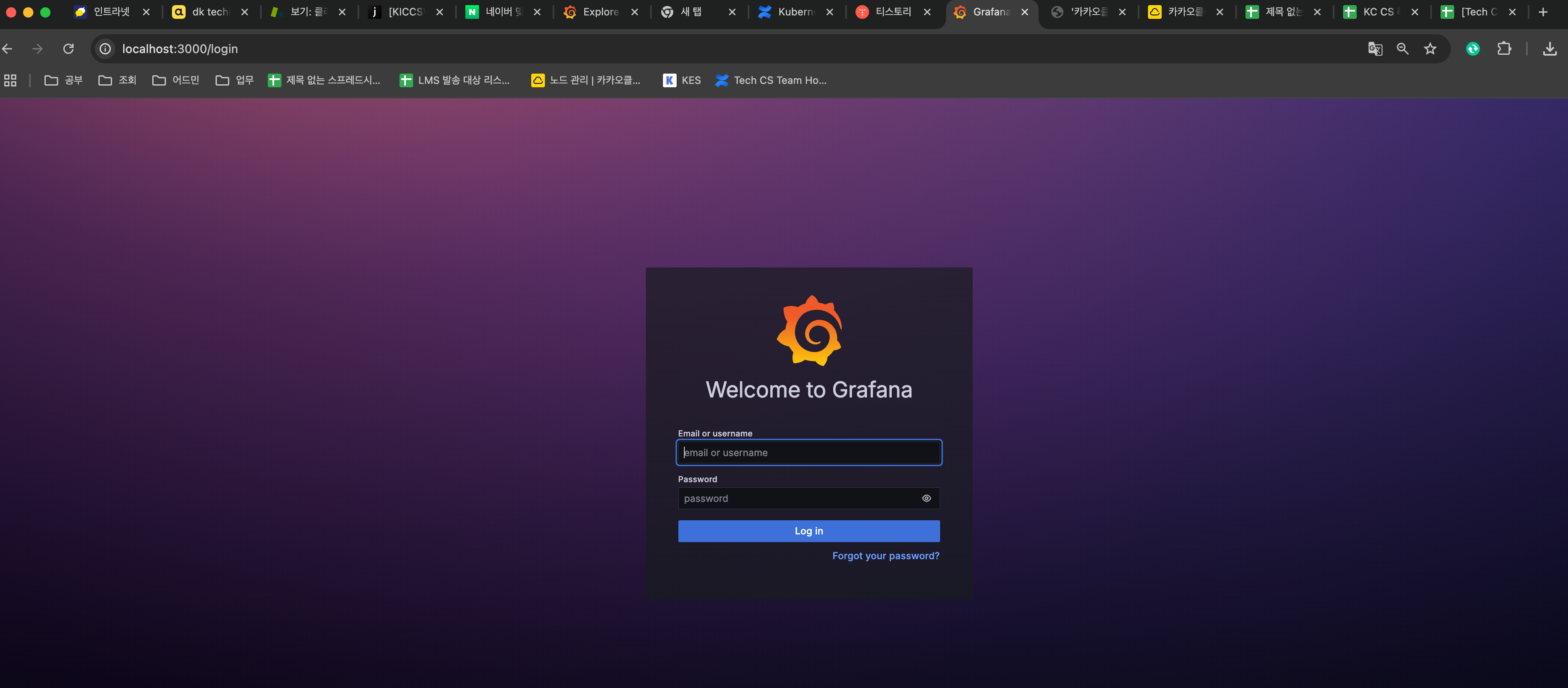
Task: Open the Extensions puzzle icon
Action: point(1504,49)
